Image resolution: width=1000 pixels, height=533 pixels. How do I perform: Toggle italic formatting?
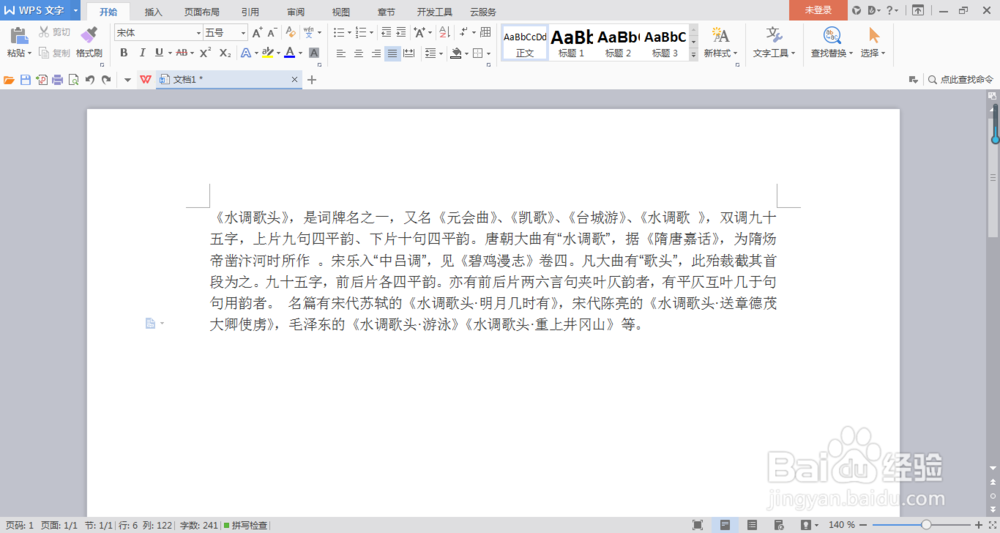(142, 53)
